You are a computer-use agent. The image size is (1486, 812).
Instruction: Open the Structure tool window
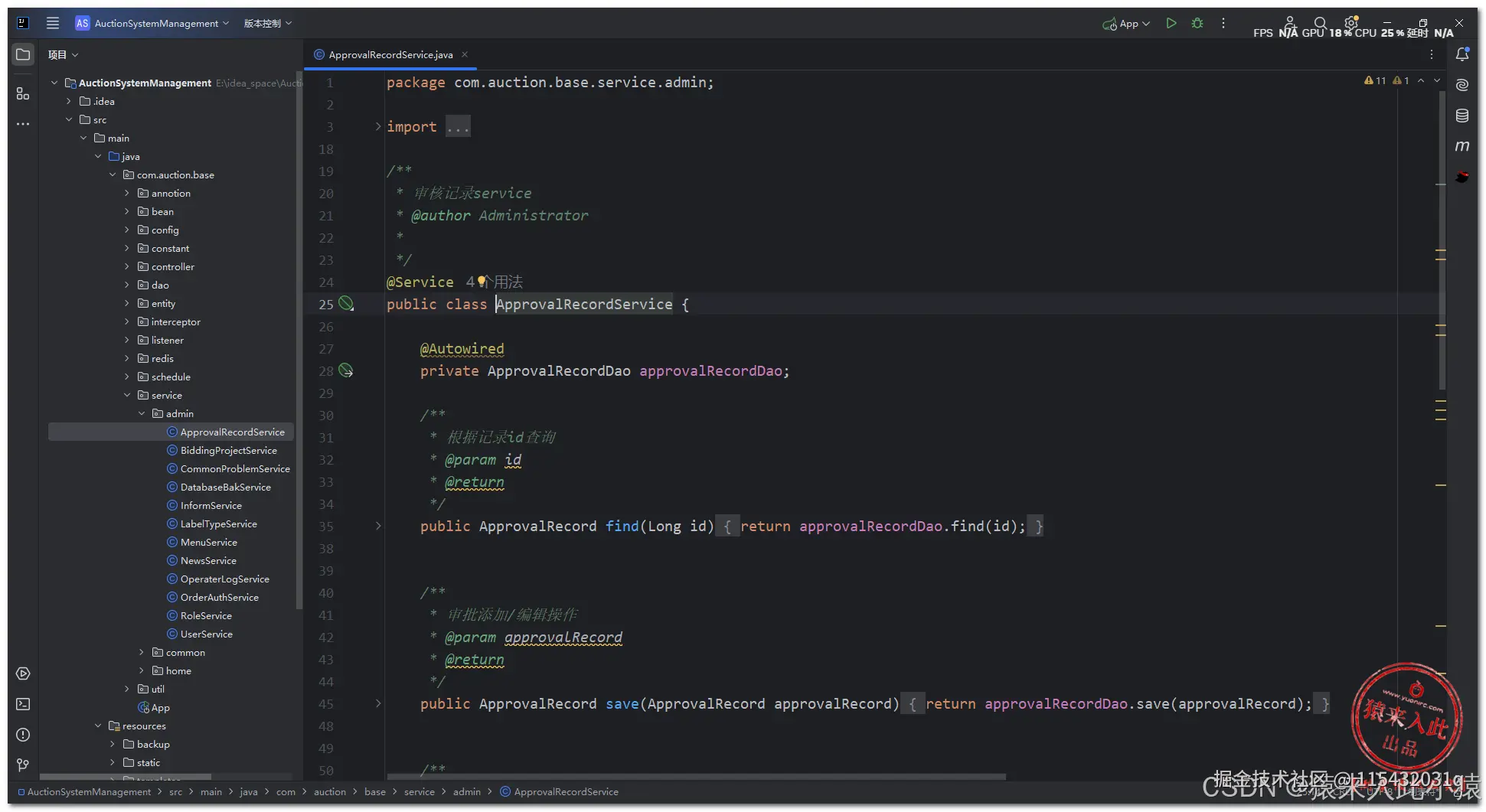[23, 93]
